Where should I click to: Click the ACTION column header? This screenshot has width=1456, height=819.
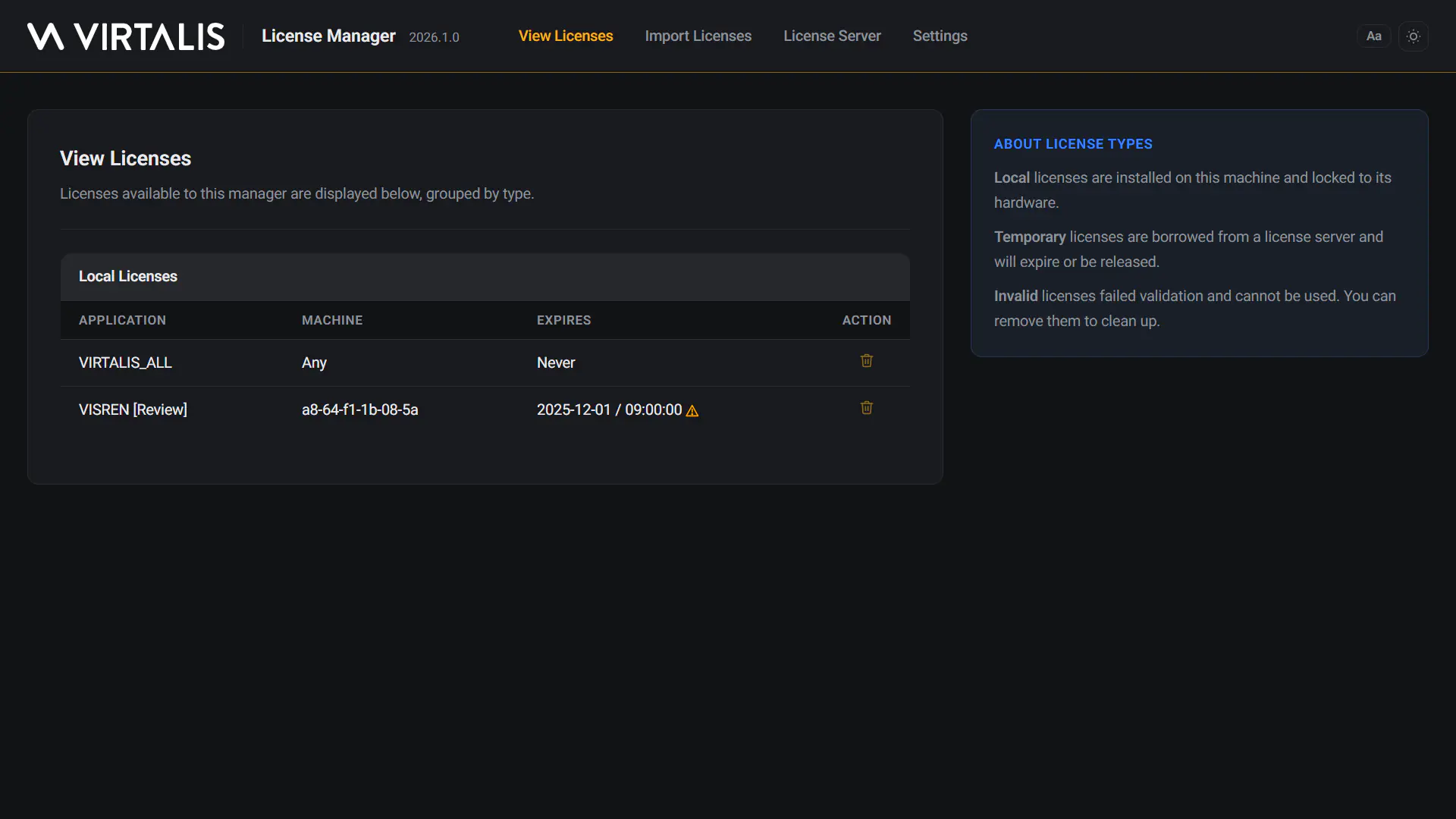[x=867, y=321]
